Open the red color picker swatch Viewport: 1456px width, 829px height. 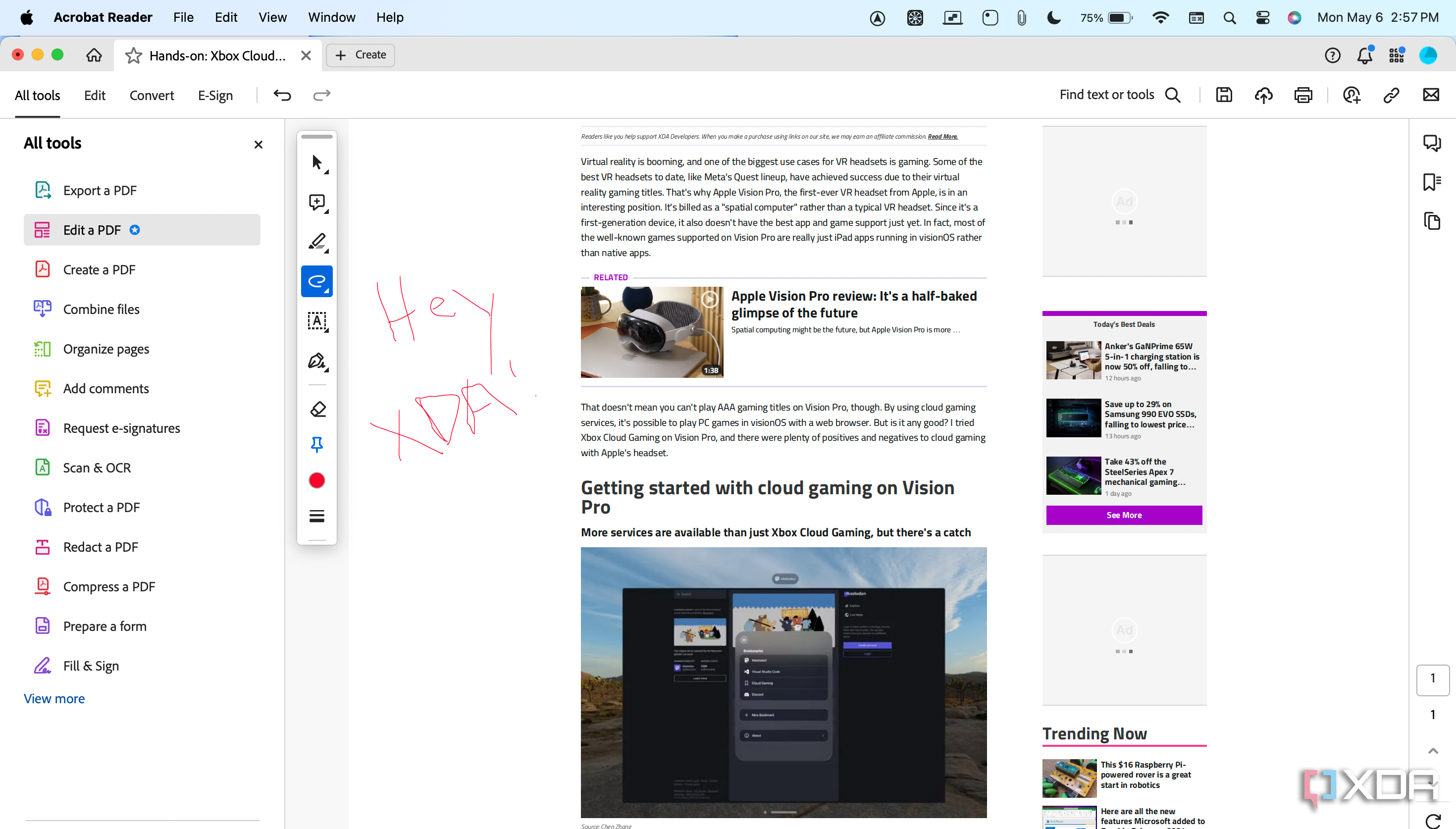(x=317, y=480)
